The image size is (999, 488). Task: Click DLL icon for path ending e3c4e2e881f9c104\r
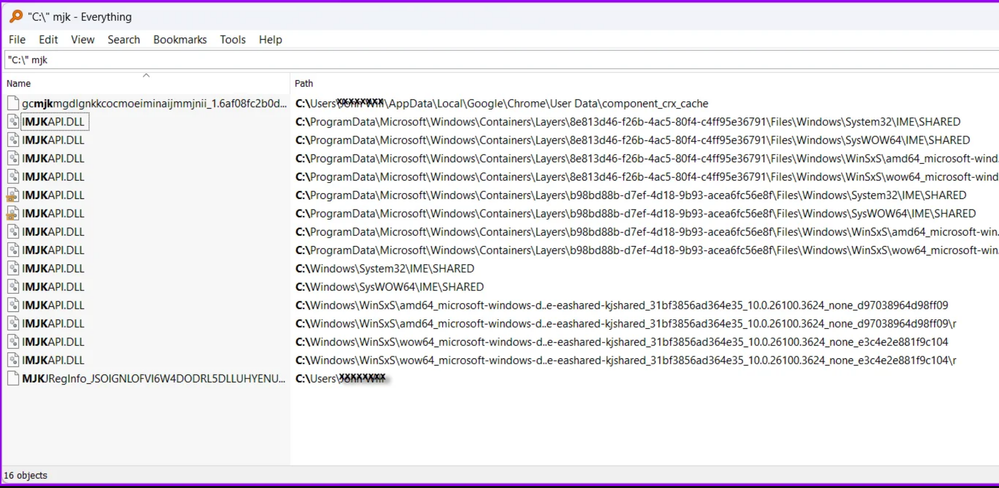click(13, 360)
